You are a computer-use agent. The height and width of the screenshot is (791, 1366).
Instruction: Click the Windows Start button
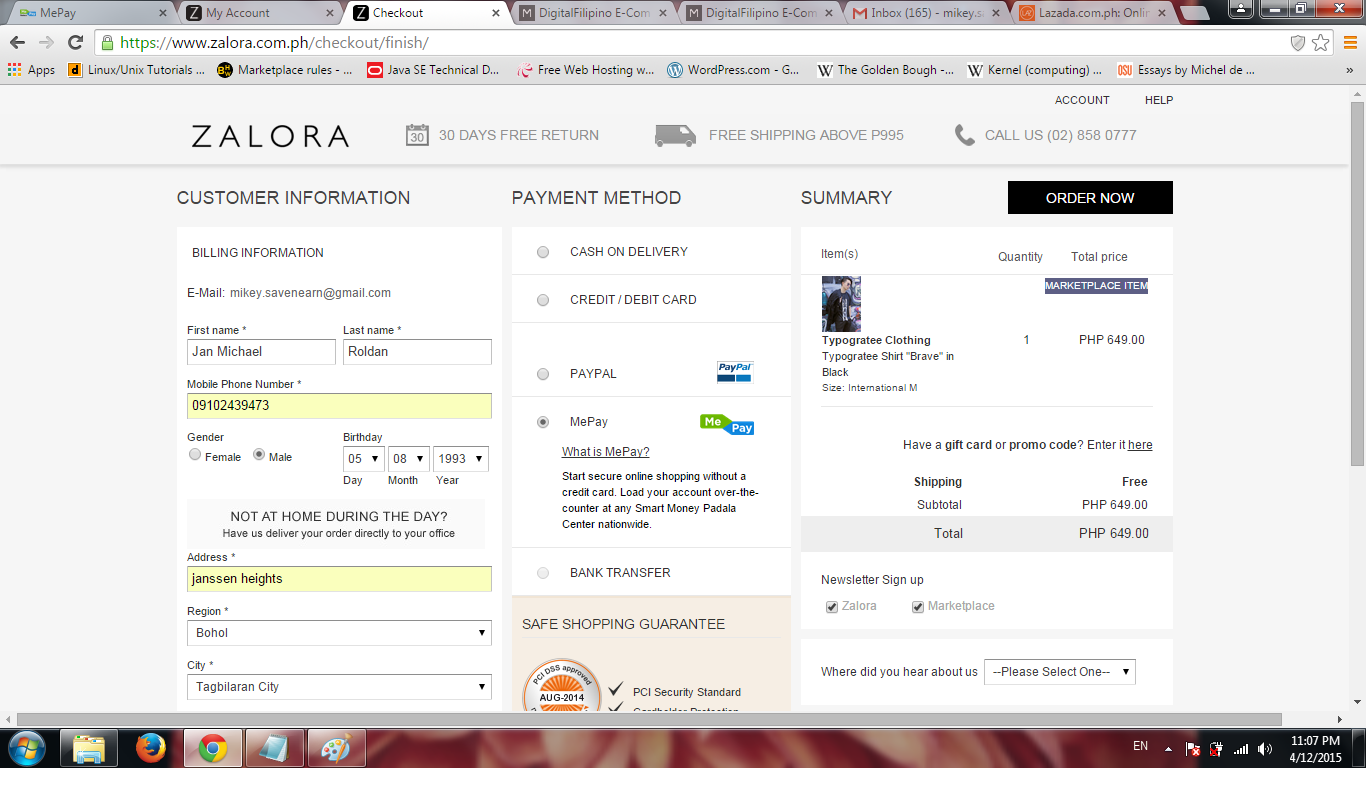[x=26, y=747]
